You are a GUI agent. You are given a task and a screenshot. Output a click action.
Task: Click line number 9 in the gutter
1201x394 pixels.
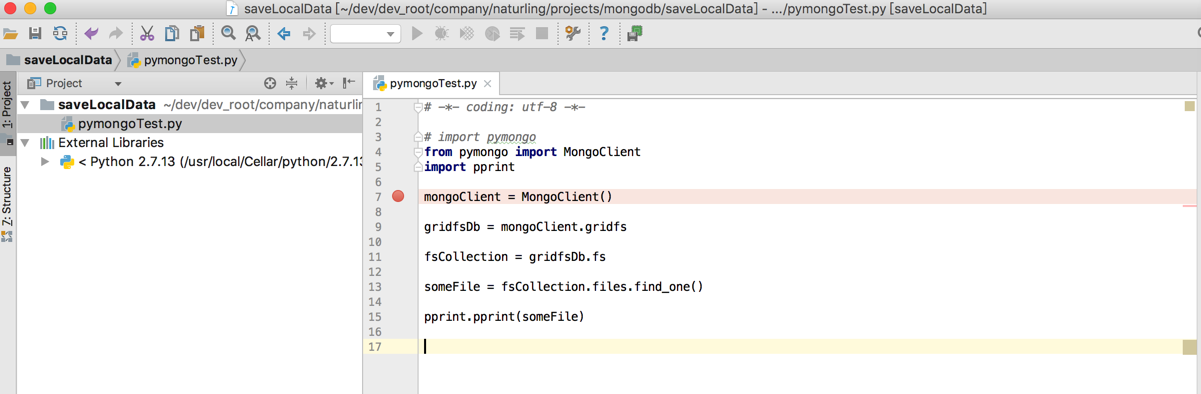click(378, 227)
